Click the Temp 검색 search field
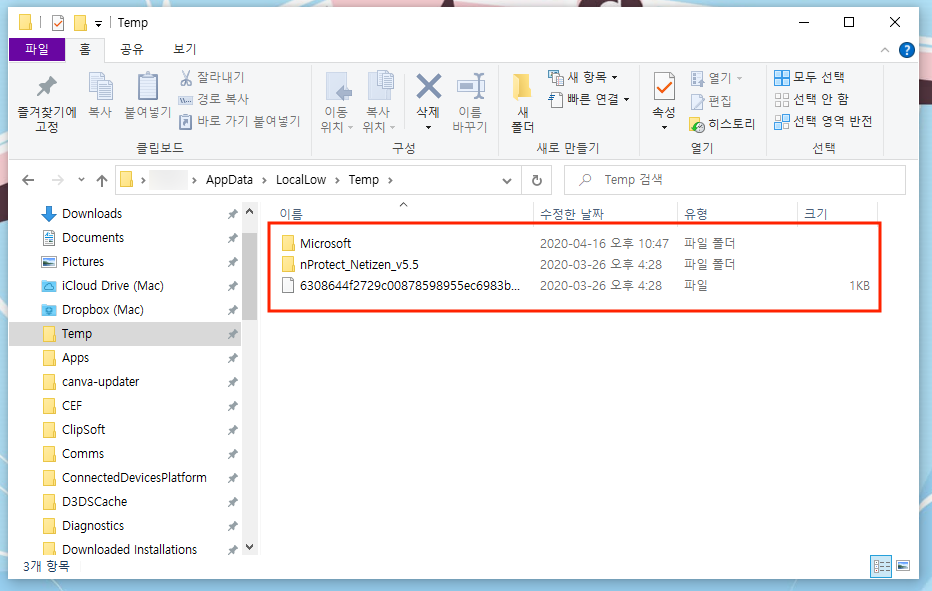The height and width of the screenshot is (591, 932). click(735, 180)
